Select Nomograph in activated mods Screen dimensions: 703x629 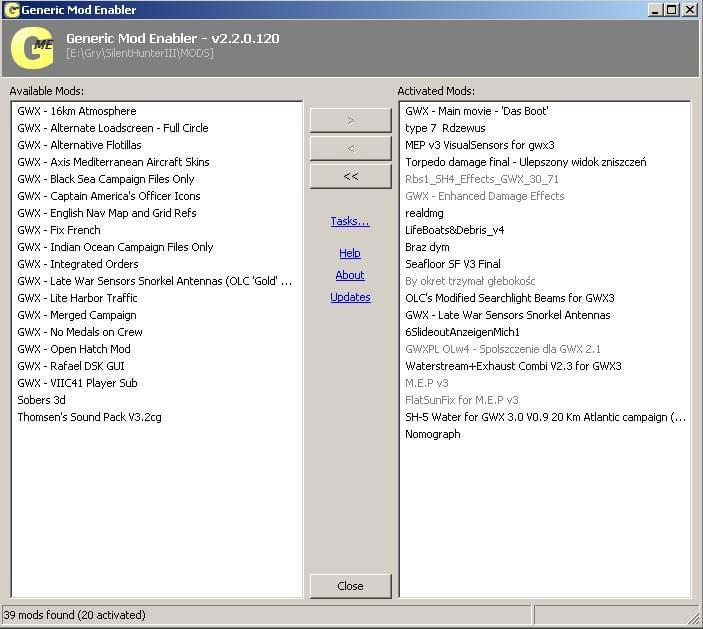[x=433, y=434]
